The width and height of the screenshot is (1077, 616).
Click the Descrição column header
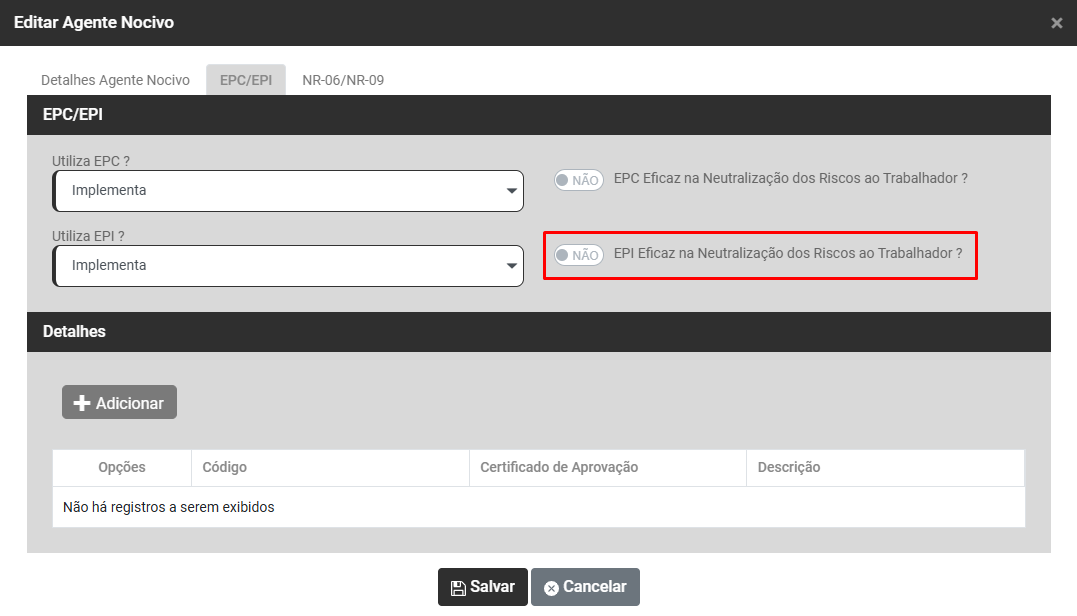tap(885, 468)
